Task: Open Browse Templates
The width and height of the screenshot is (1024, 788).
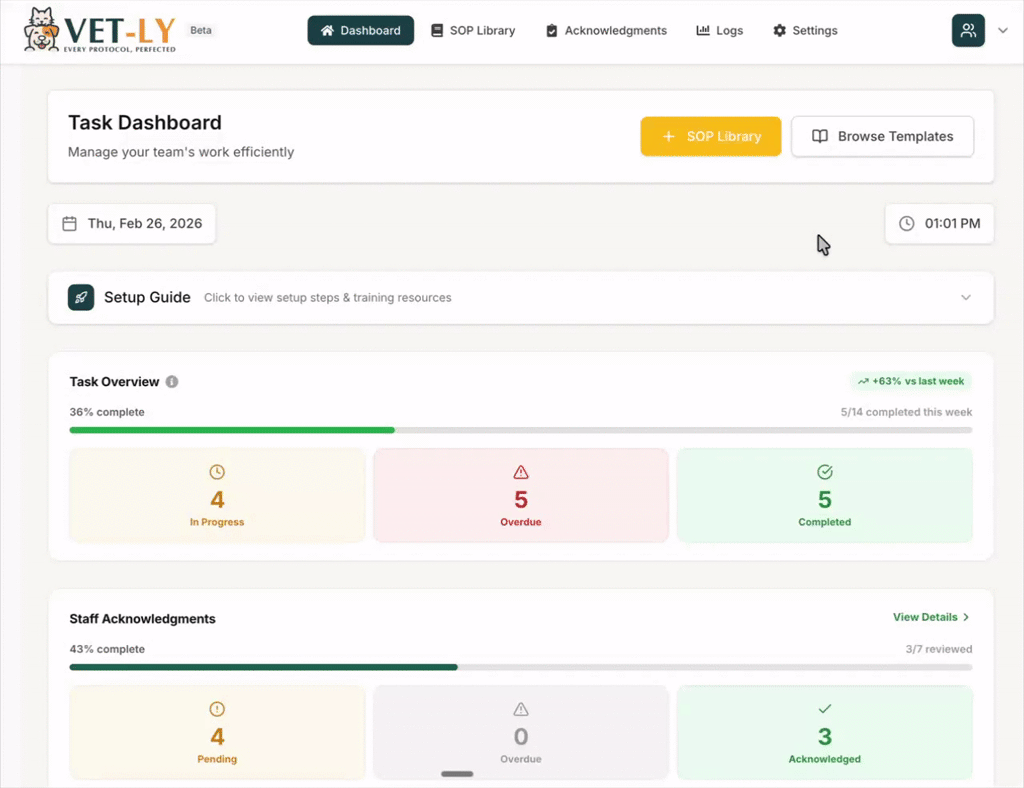Action: coord(882,136)
